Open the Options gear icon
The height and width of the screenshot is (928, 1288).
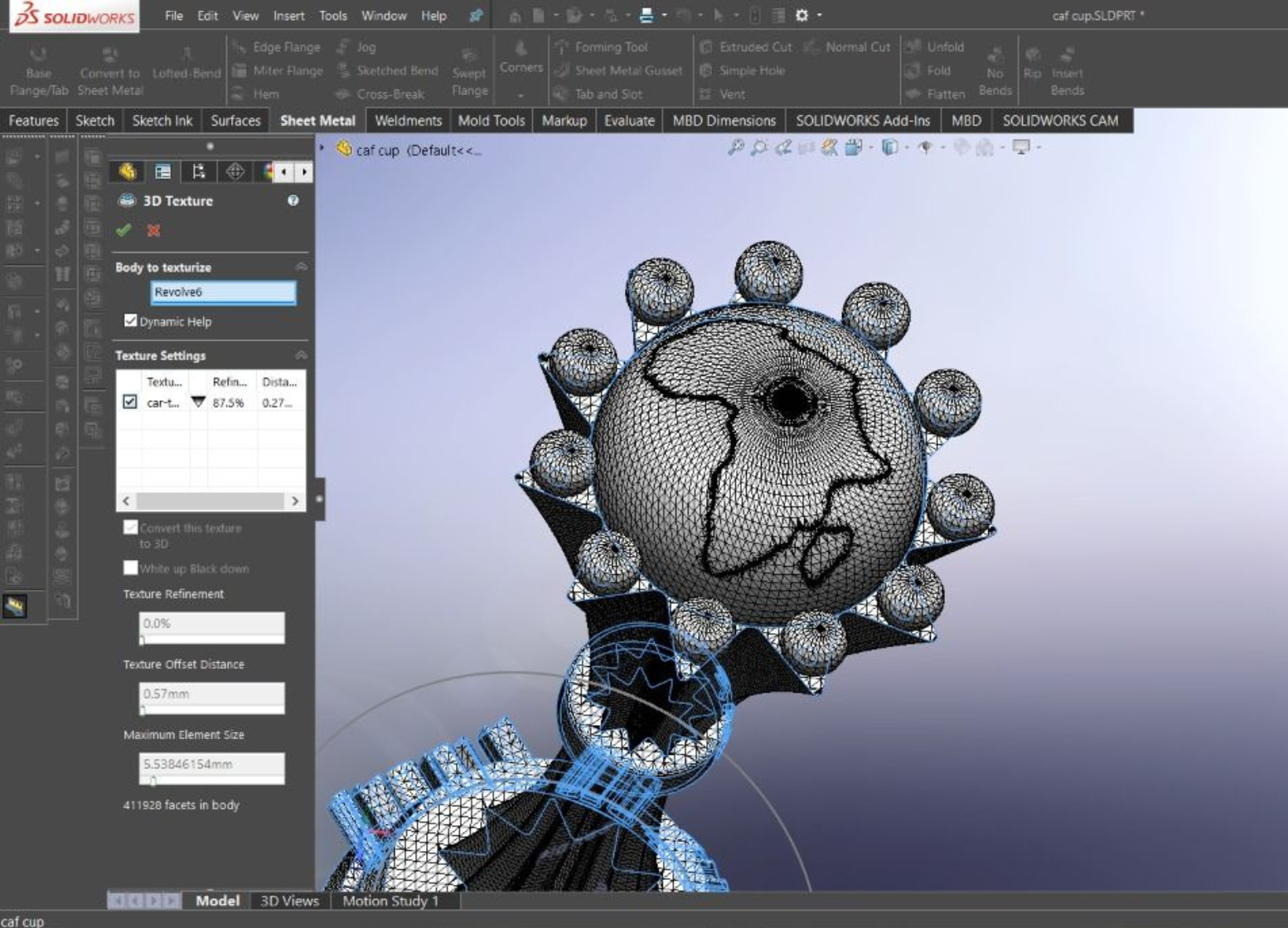tap(801, 15)
